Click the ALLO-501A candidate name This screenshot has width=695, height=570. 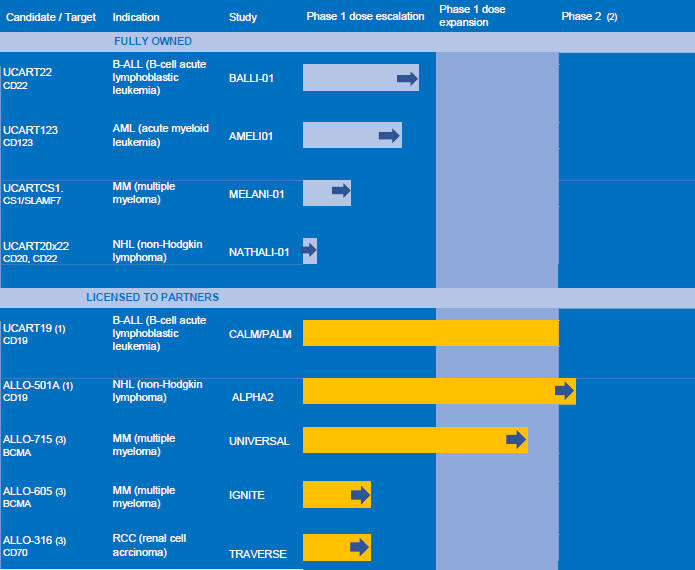(x=33, y=385)
